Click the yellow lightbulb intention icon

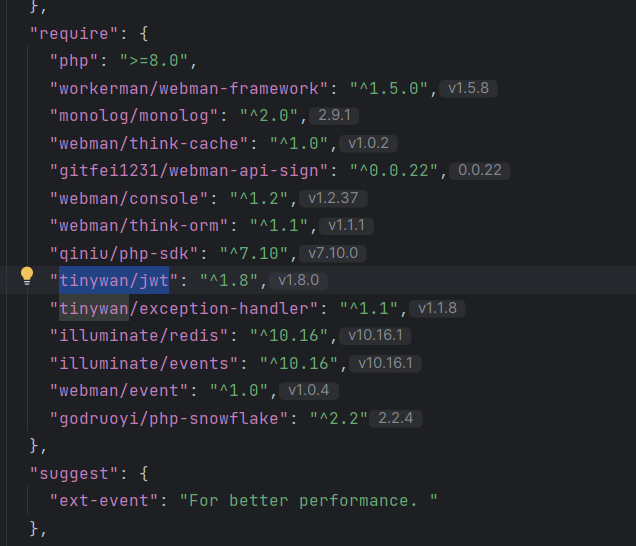28,277
